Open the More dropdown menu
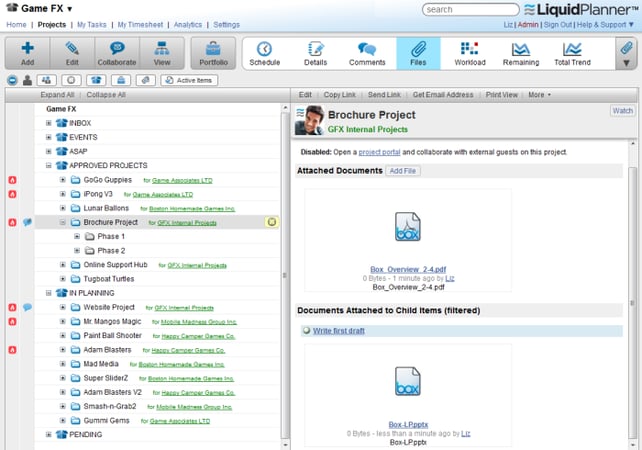The width and height of the screenshot is (642, 450). [539, 95]
